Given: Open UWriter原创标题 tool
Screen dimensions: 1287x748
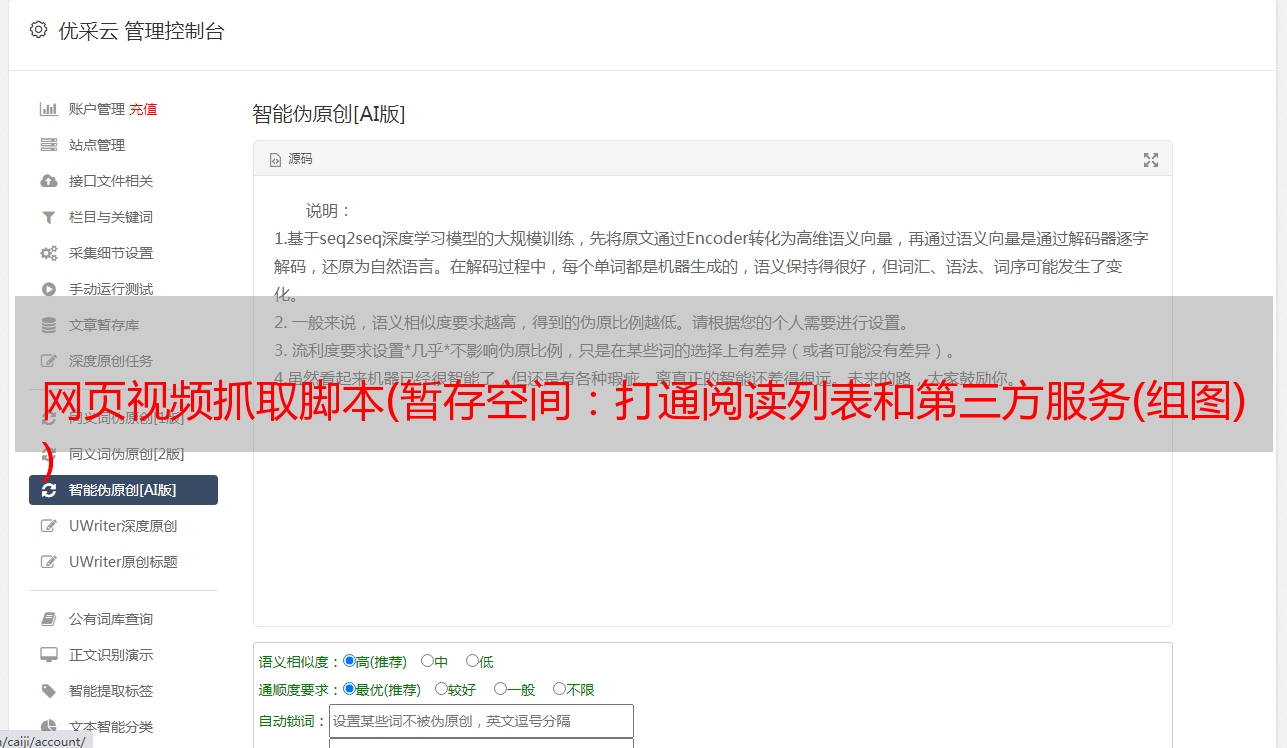Looking at the screenshot, I should pyautogui.click(x=123, y=562).
